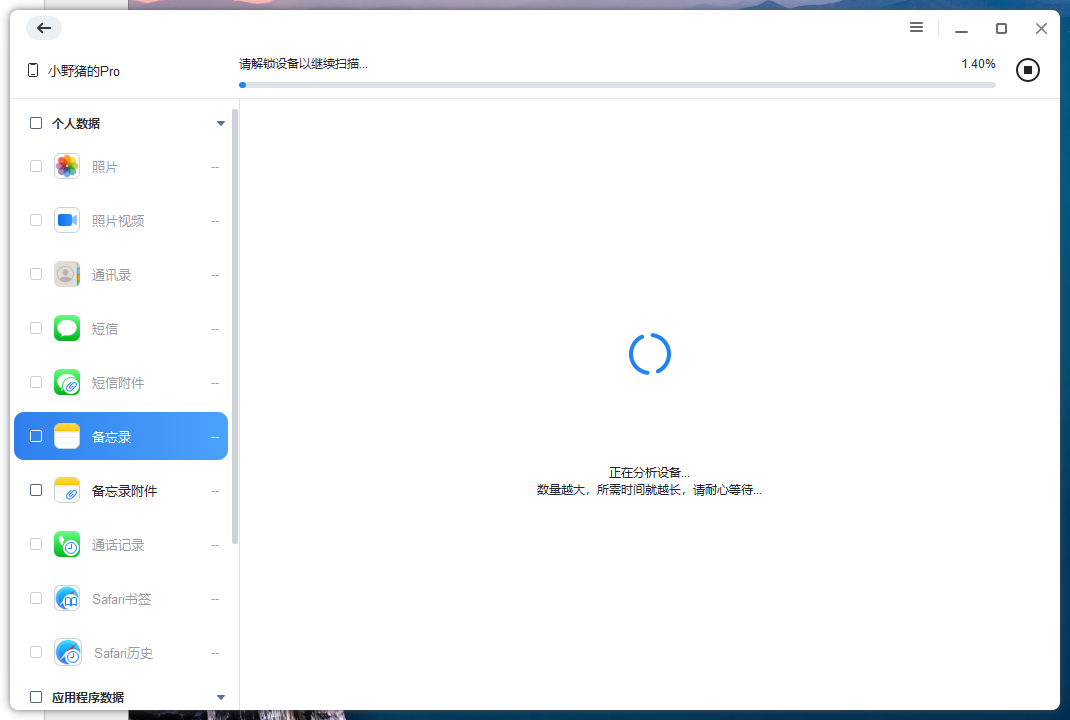Screen dimensions: 1070x720
Task: Select the 短信 messages icon
Action: 66,328
